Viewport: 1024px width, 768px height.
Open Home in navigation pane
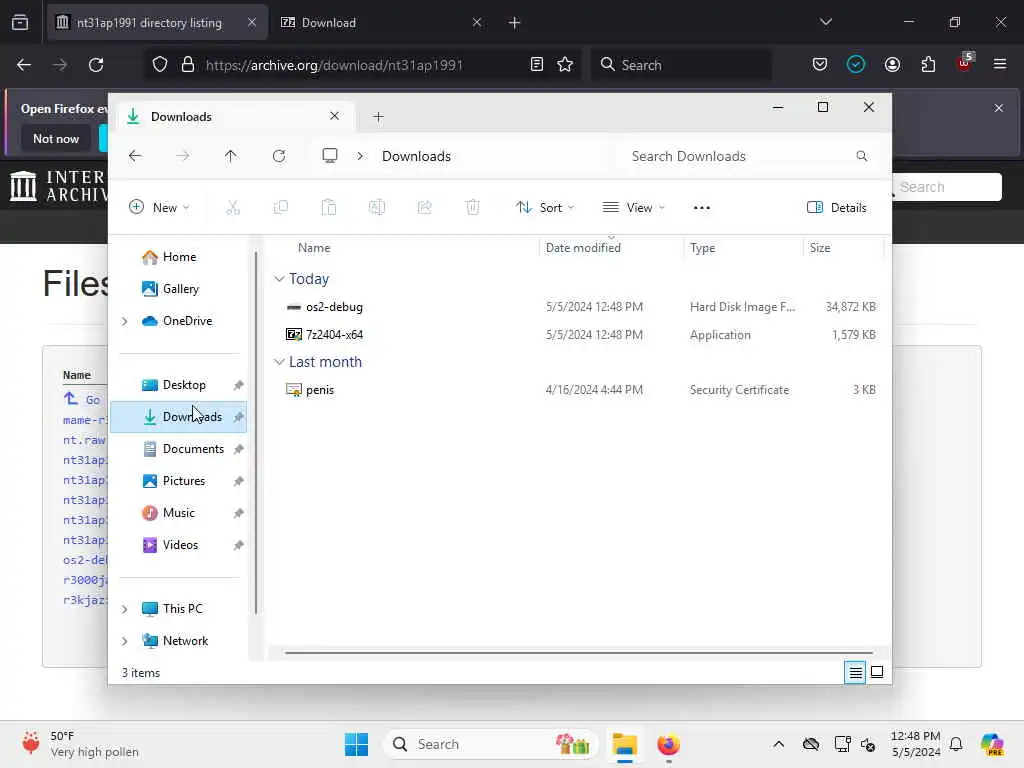pos(179,257)
